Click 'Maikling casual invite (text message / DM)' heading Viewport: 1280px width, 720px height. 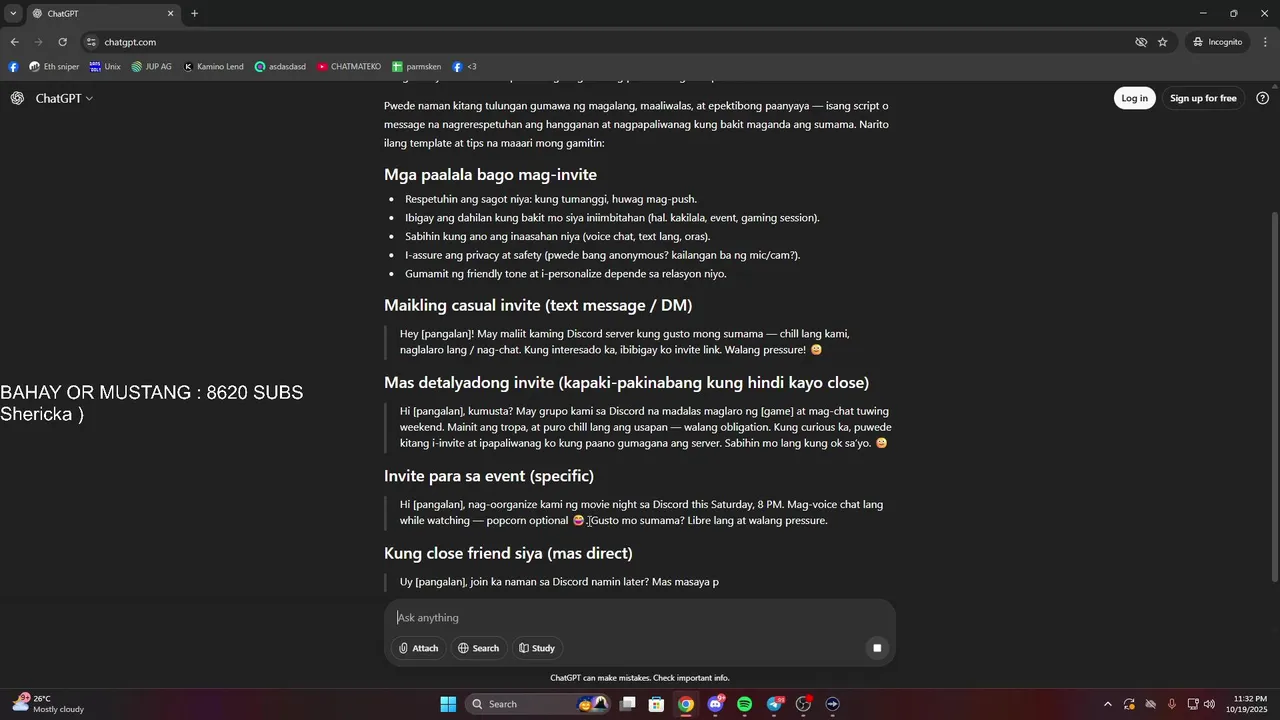point(538,305)
